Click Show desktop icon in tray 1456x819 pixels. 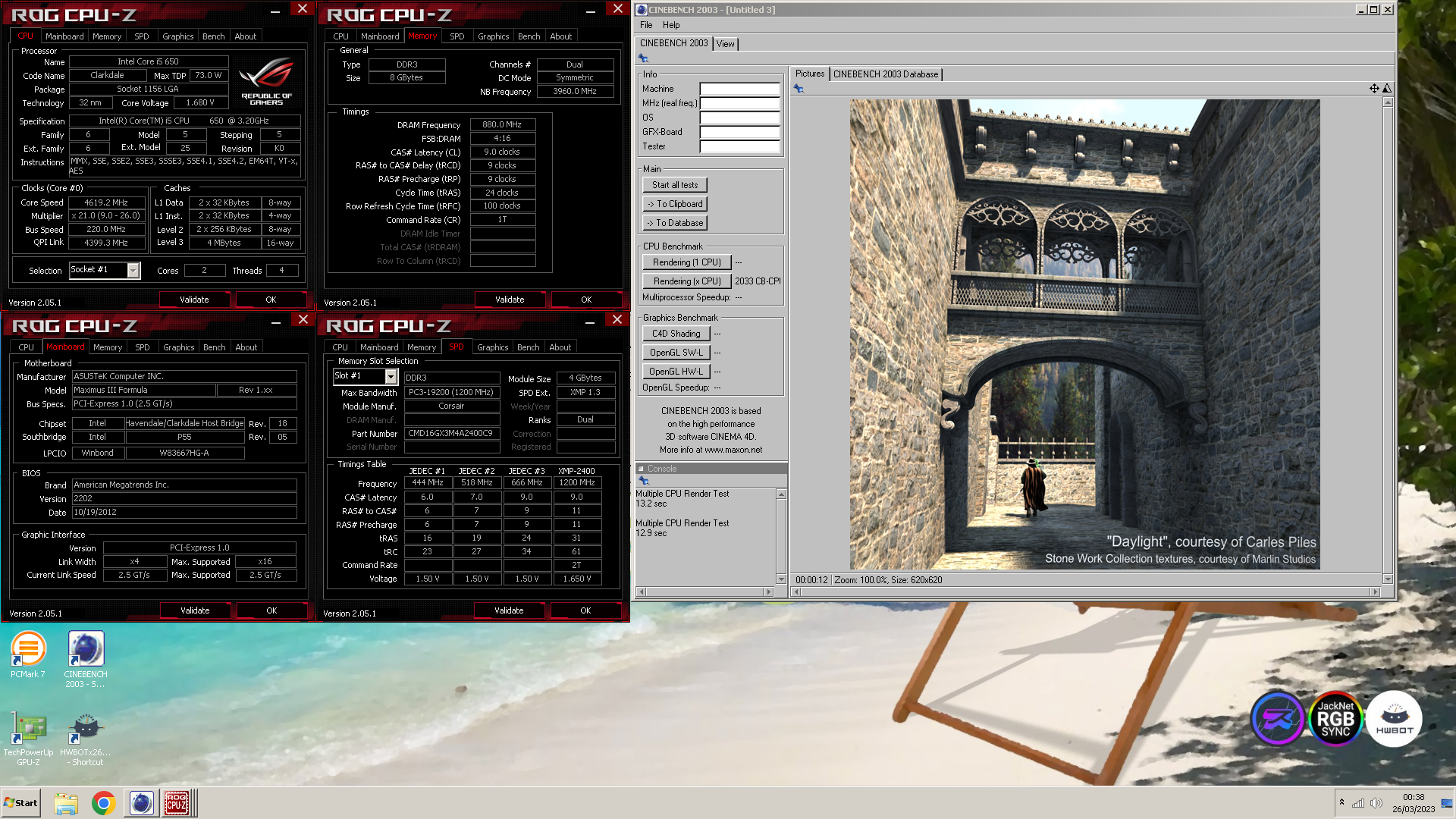1447,803
